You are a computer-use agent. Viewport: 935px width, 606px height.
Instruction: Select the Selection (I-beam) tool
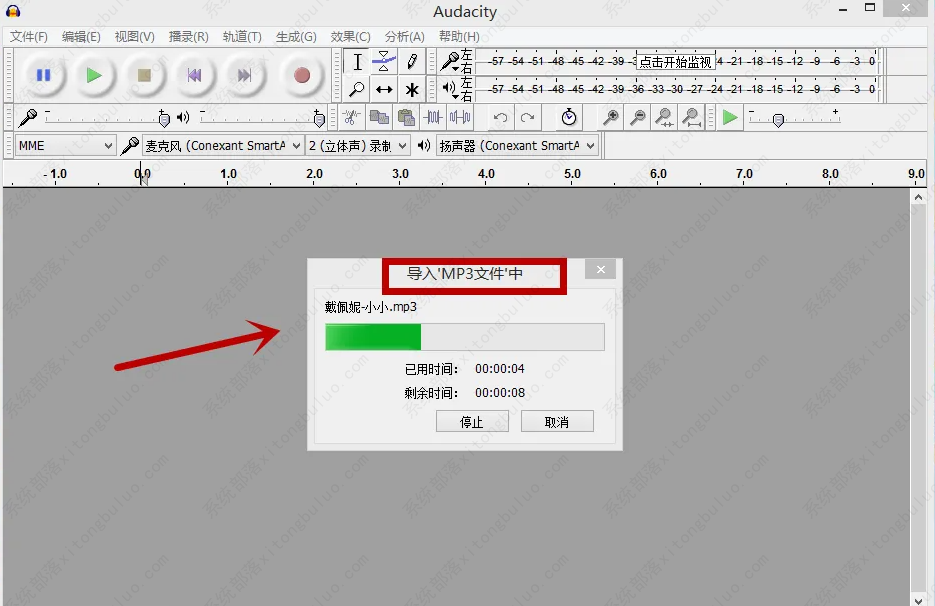click(x=357, y=61)
